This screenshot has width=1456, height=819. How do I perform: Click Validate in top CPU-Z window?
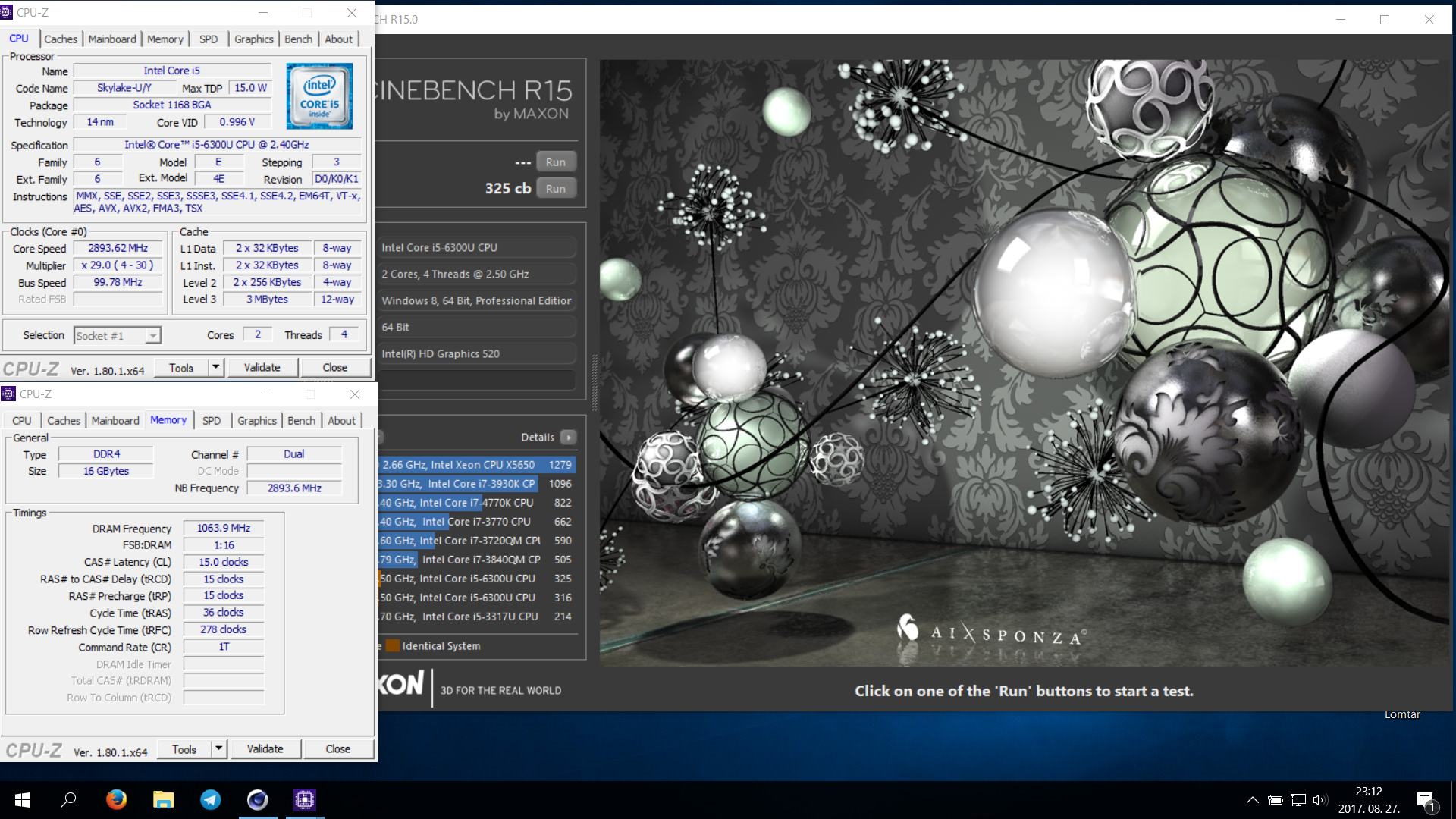[x=262, y=368]
